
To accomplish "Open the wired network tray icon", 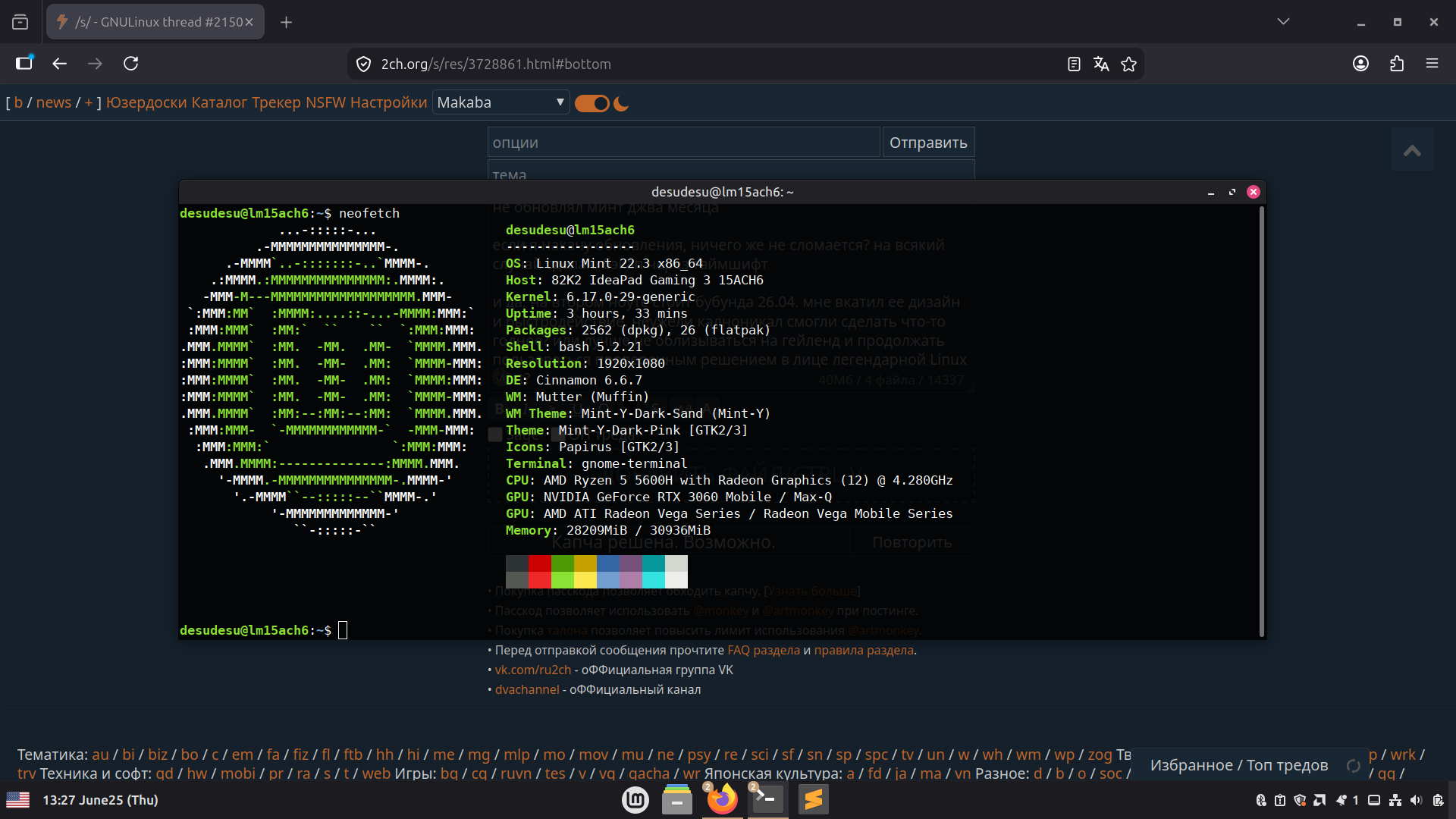I will [x=1395, y=800].
